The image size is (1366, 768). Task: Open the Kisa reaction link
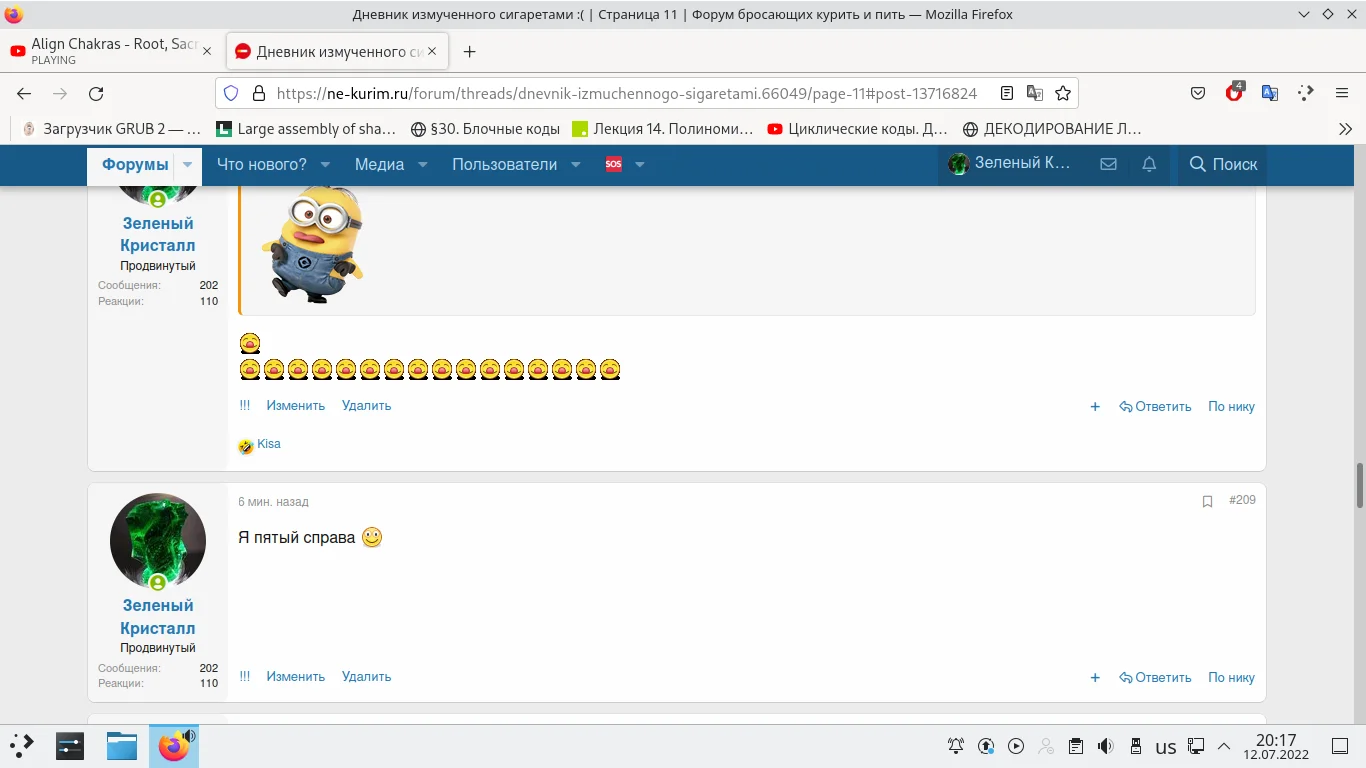click(x=269, y=443)
